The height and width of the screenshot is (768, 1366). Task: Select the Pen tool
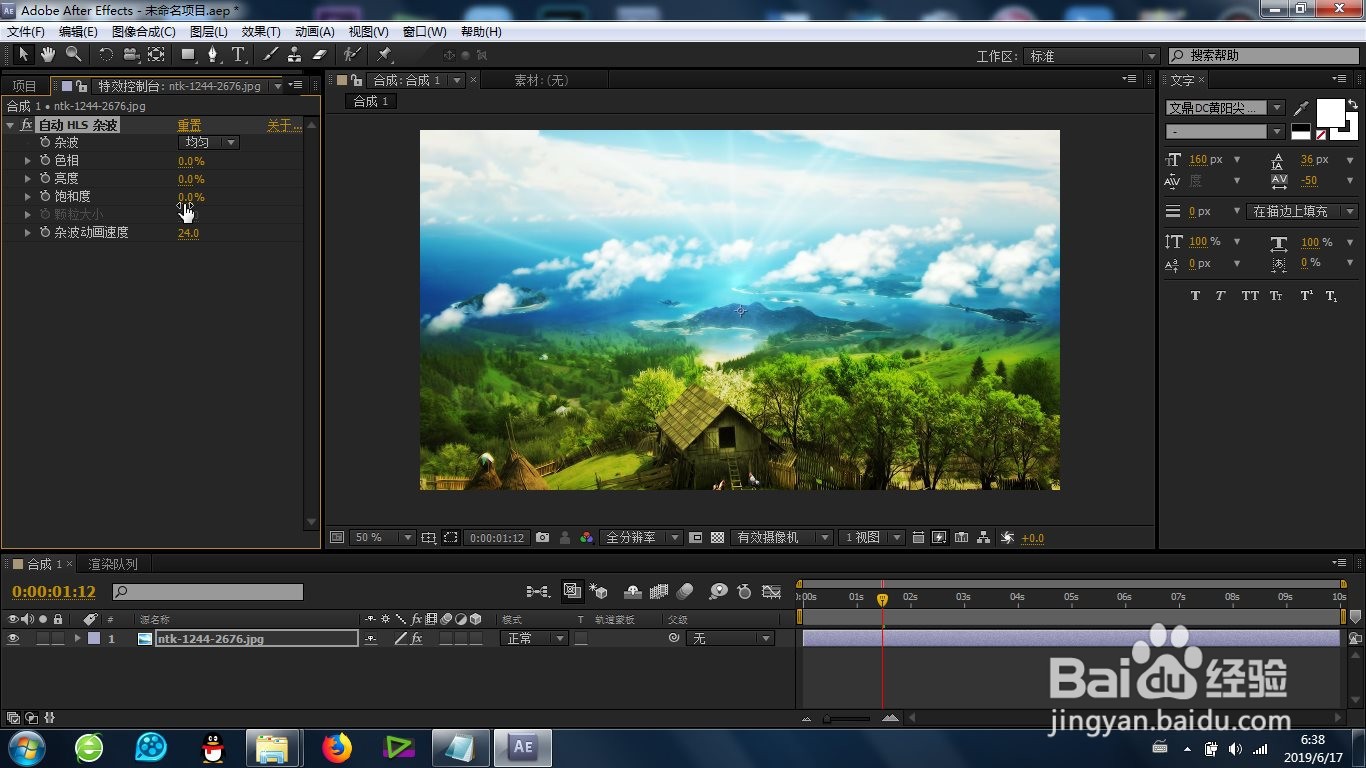tap(213, 55)
